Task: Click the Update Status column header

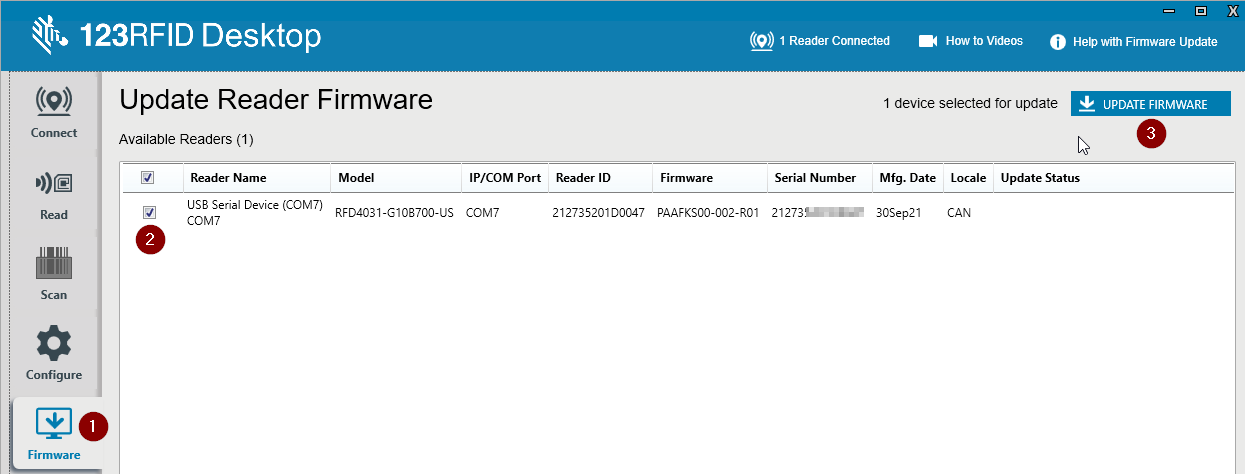Action: point(1040,178)
